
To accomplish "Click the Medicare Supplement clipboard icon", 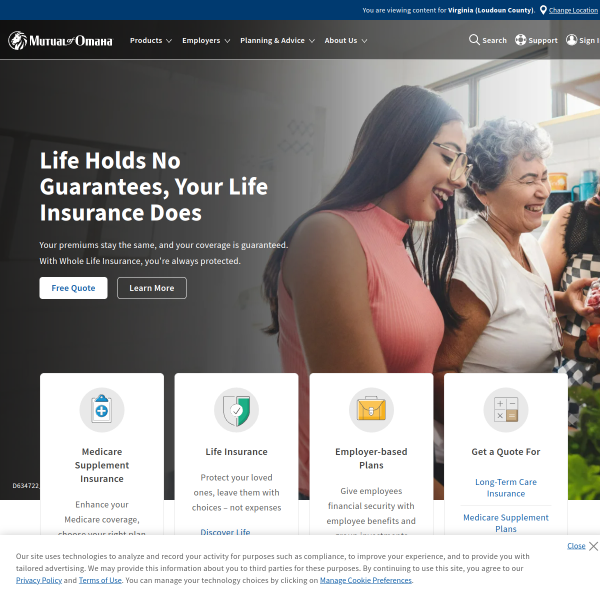I will click(x=102, y=410).
